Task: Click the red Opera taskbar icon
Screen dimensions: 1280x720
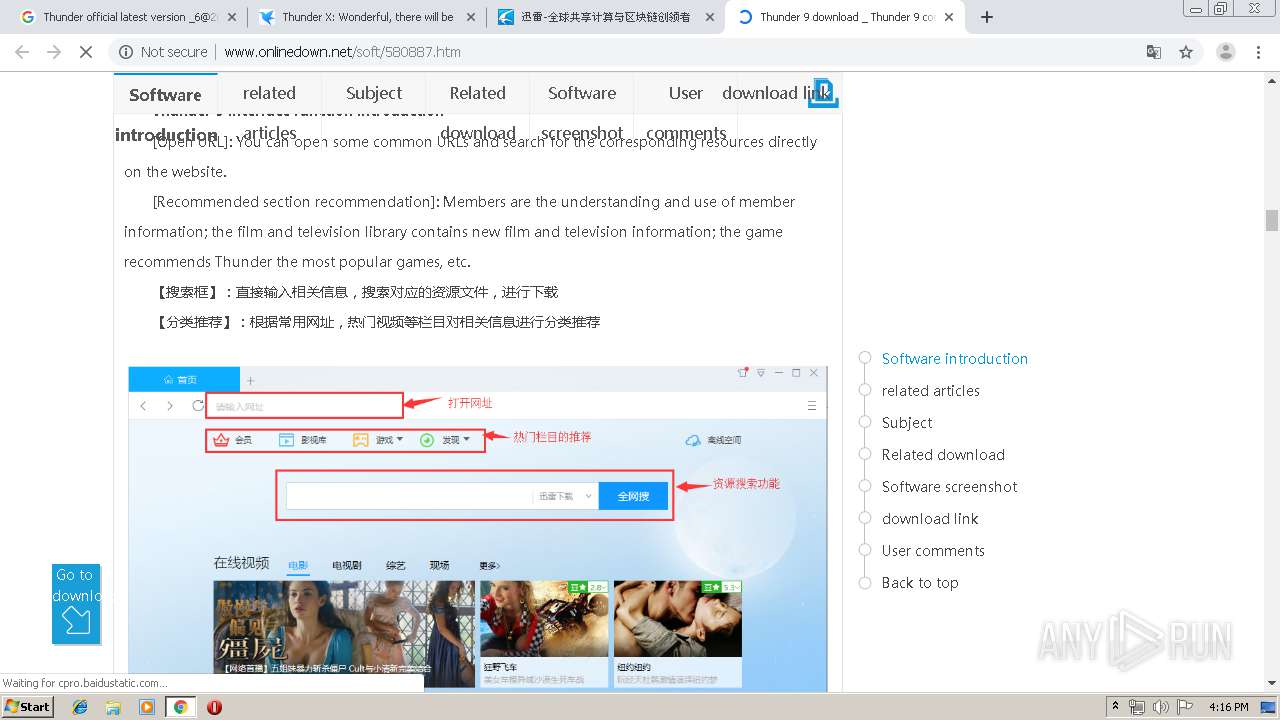Action: click(214, 707)
